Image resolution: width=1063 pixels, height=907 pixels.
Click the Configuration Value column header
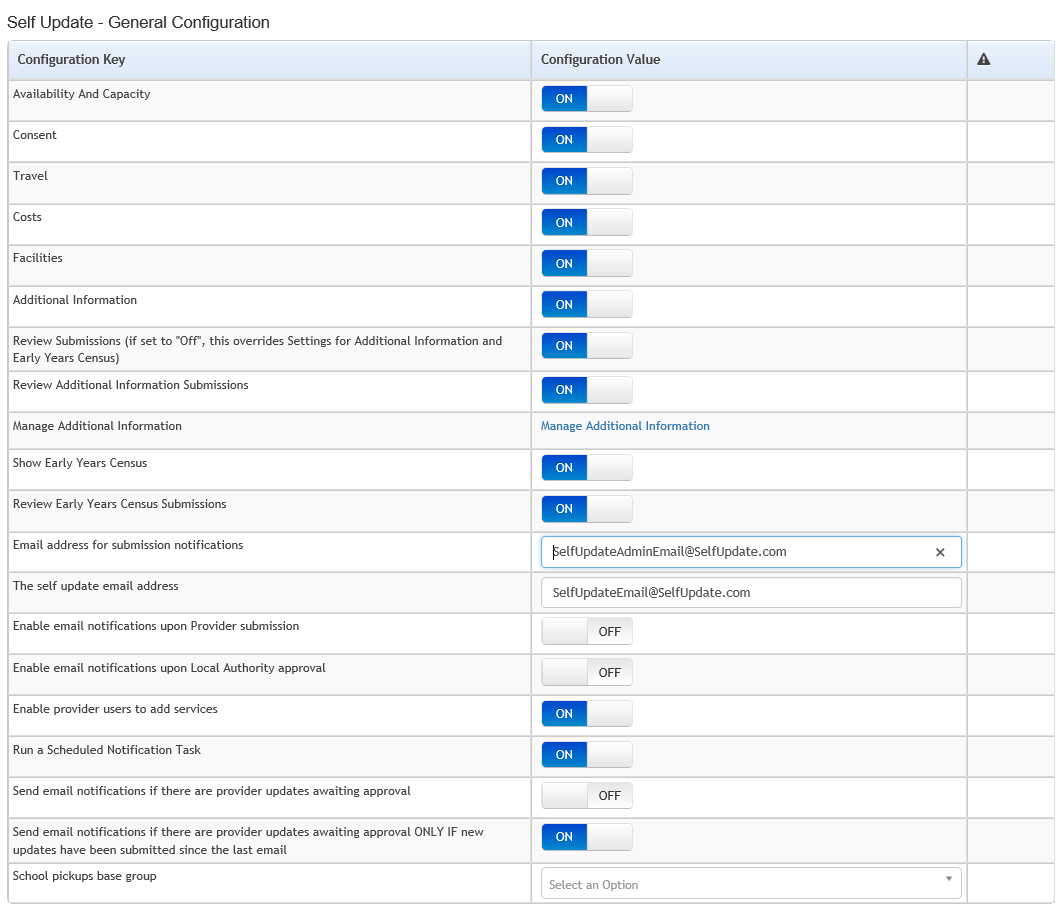[749, 60]
